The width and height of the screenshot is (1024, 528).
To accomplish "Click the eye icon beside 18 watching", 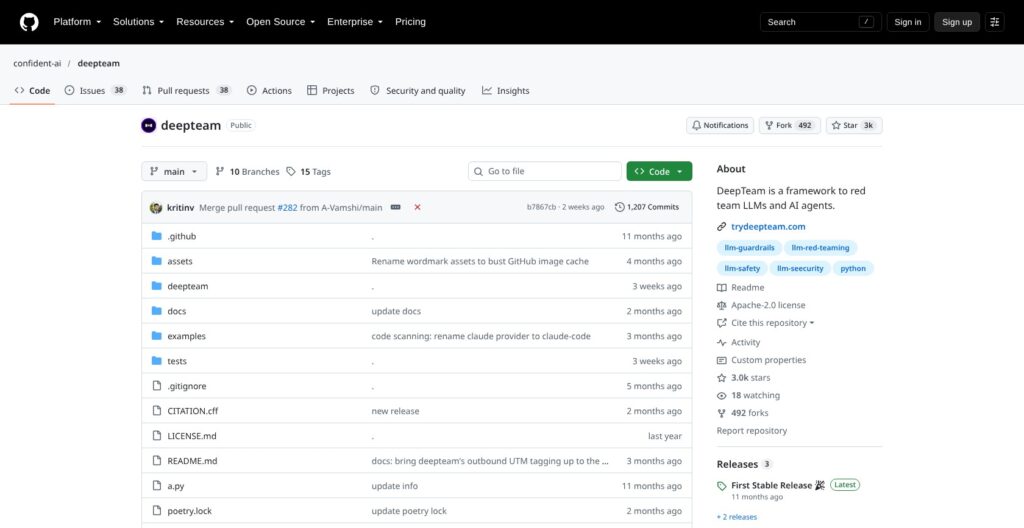I will point(722,395).
